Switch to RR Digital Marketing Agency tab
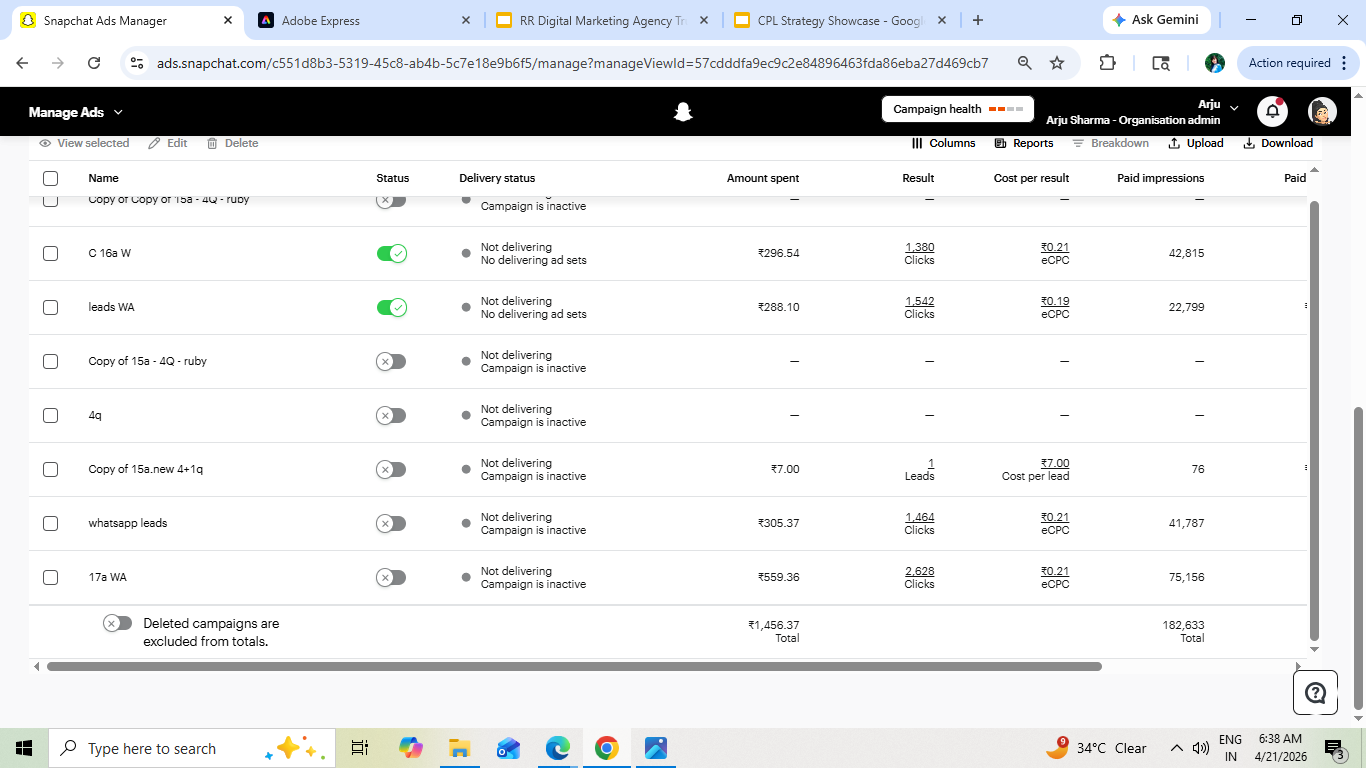Viewport: 1366px width, 768px height. pyautogui.click(x=604, y=20)
